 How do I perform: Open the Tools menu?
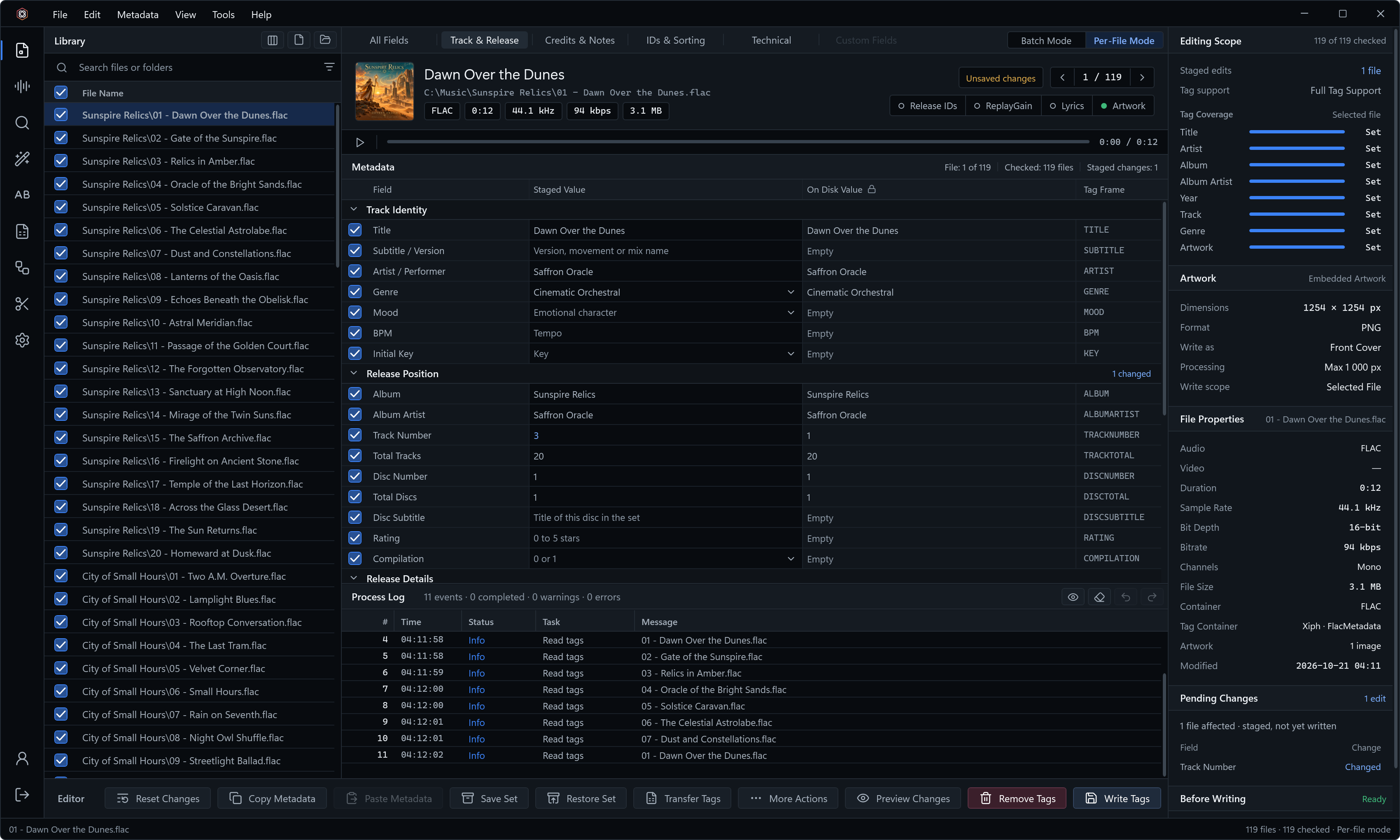[x=223, y=14]
